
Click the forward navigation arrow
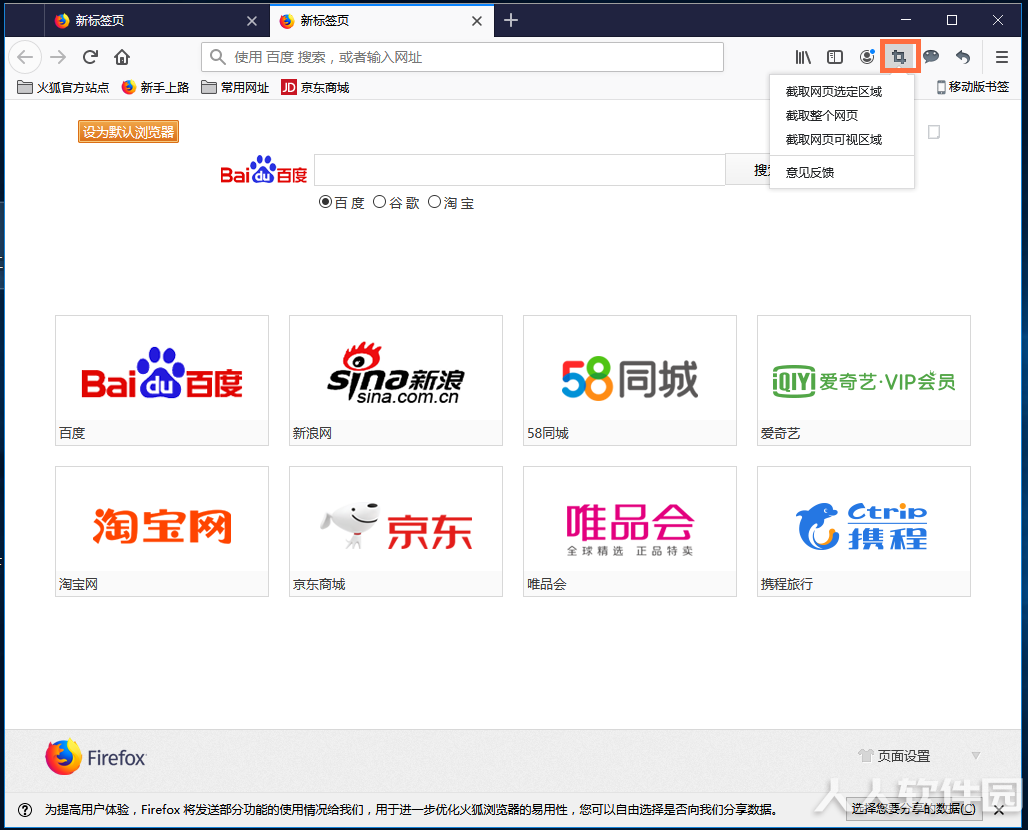[58, 57]
